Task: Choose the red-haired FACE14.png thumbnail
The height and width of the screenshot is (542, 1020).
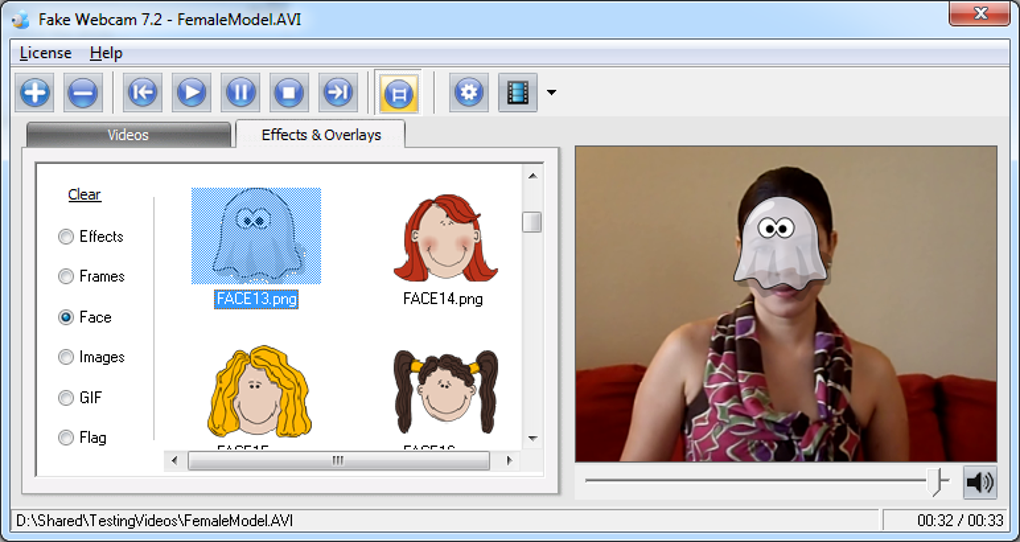Action: tap(446, 237)
